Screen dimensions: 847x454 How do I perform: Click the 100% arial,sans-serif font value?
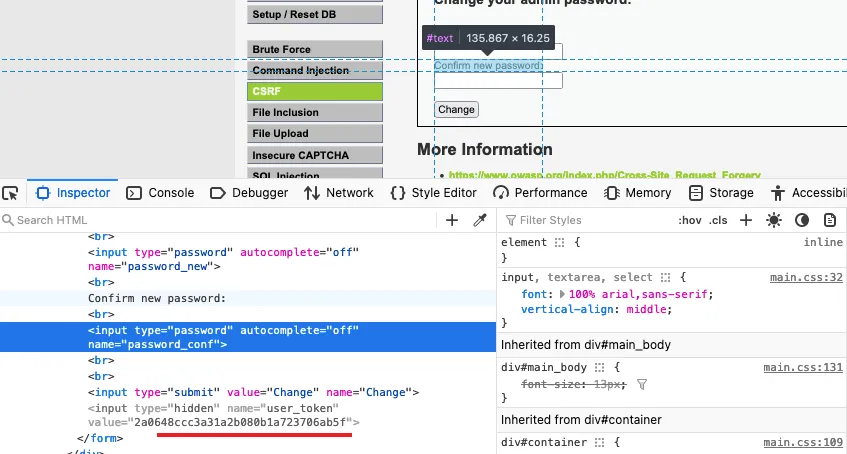638,295
